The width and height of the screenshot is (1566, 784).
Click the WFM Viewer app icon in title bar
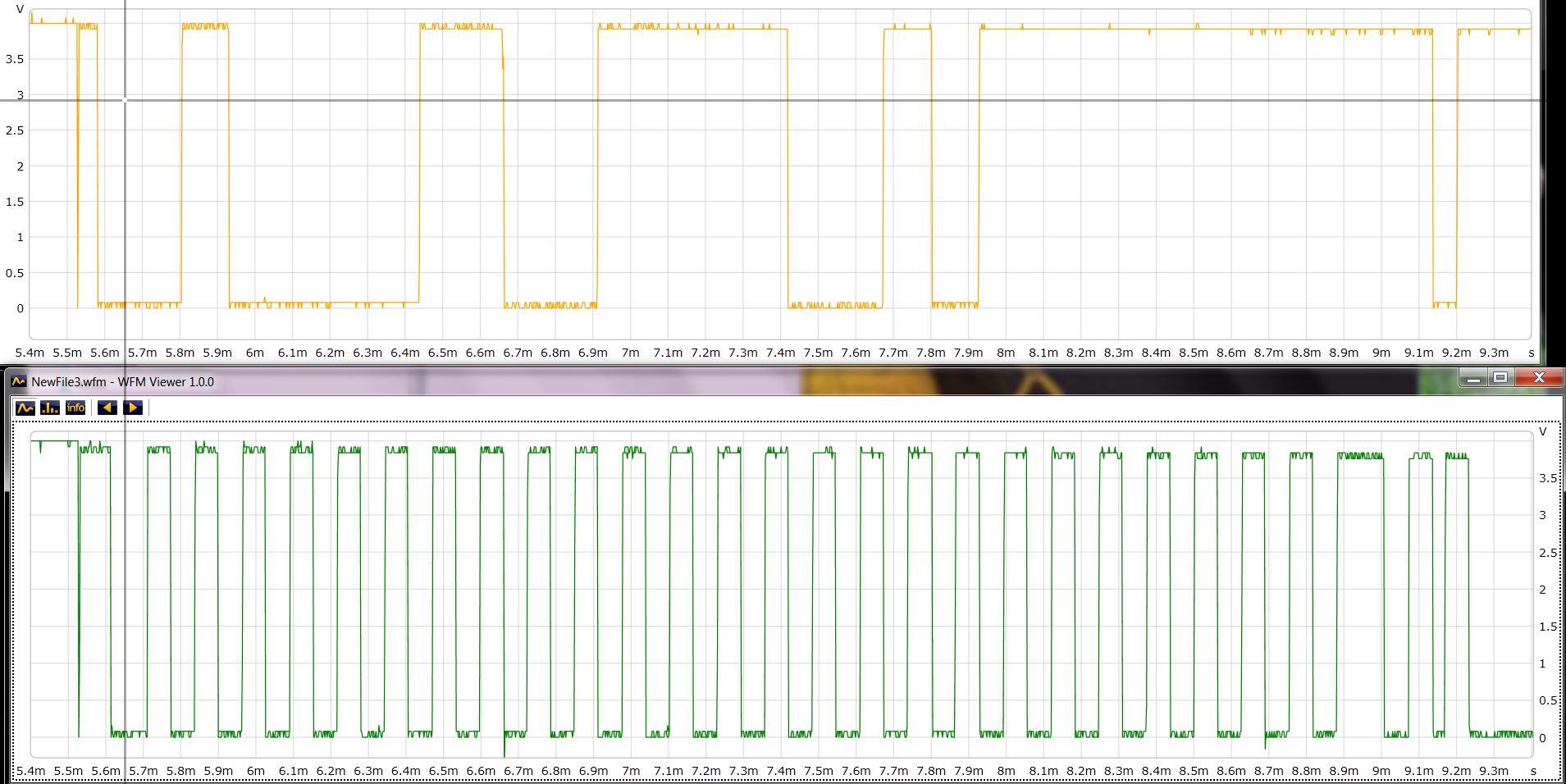[x=19, y=381]
